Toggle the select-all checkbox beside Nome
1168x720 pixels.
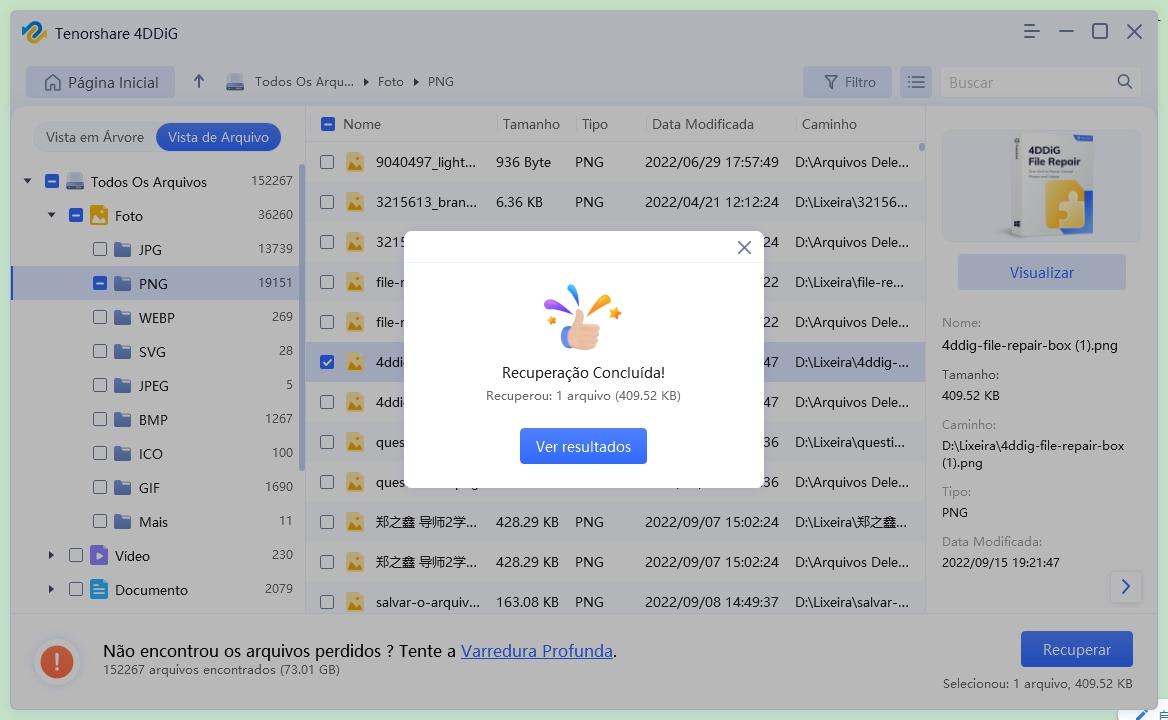pos(327,124)
